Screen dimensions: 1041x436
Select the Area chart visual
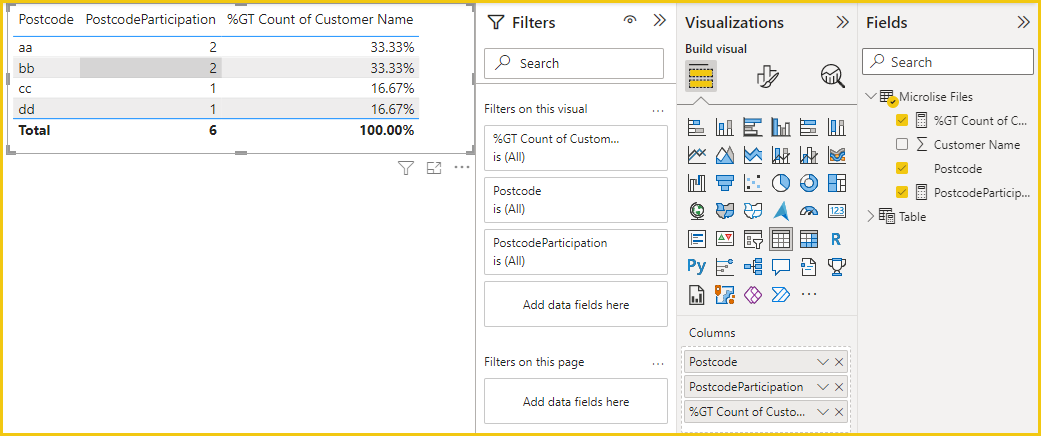tap(724, 155)
